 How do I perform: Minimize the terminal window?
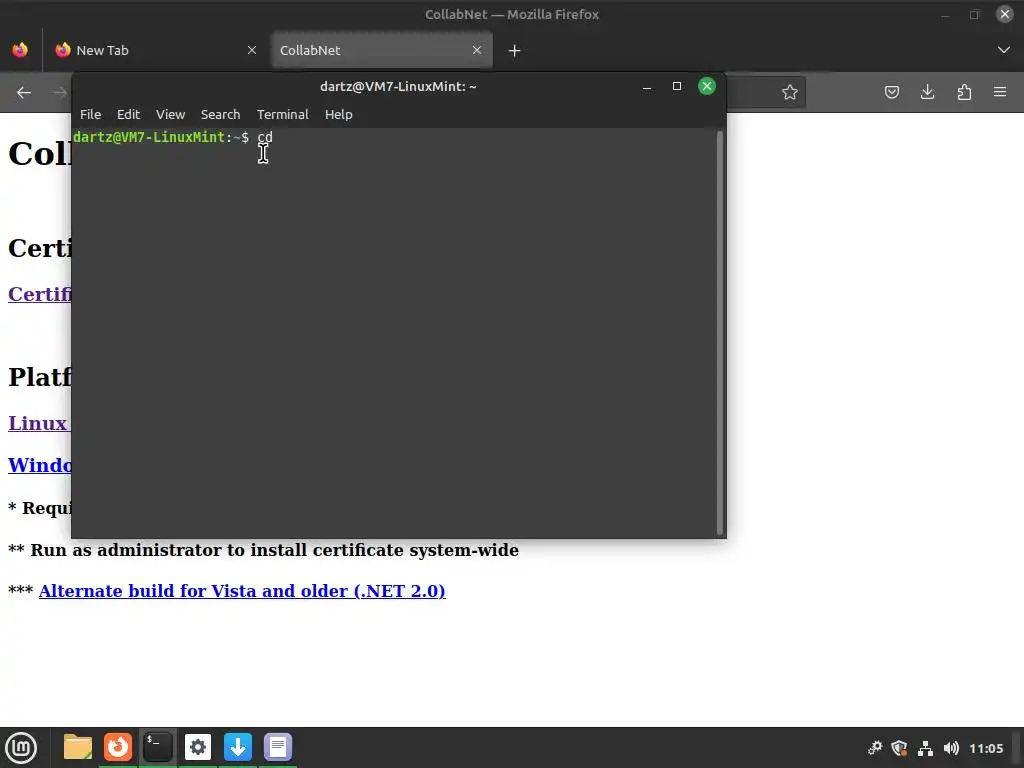[x=647, y=87]
